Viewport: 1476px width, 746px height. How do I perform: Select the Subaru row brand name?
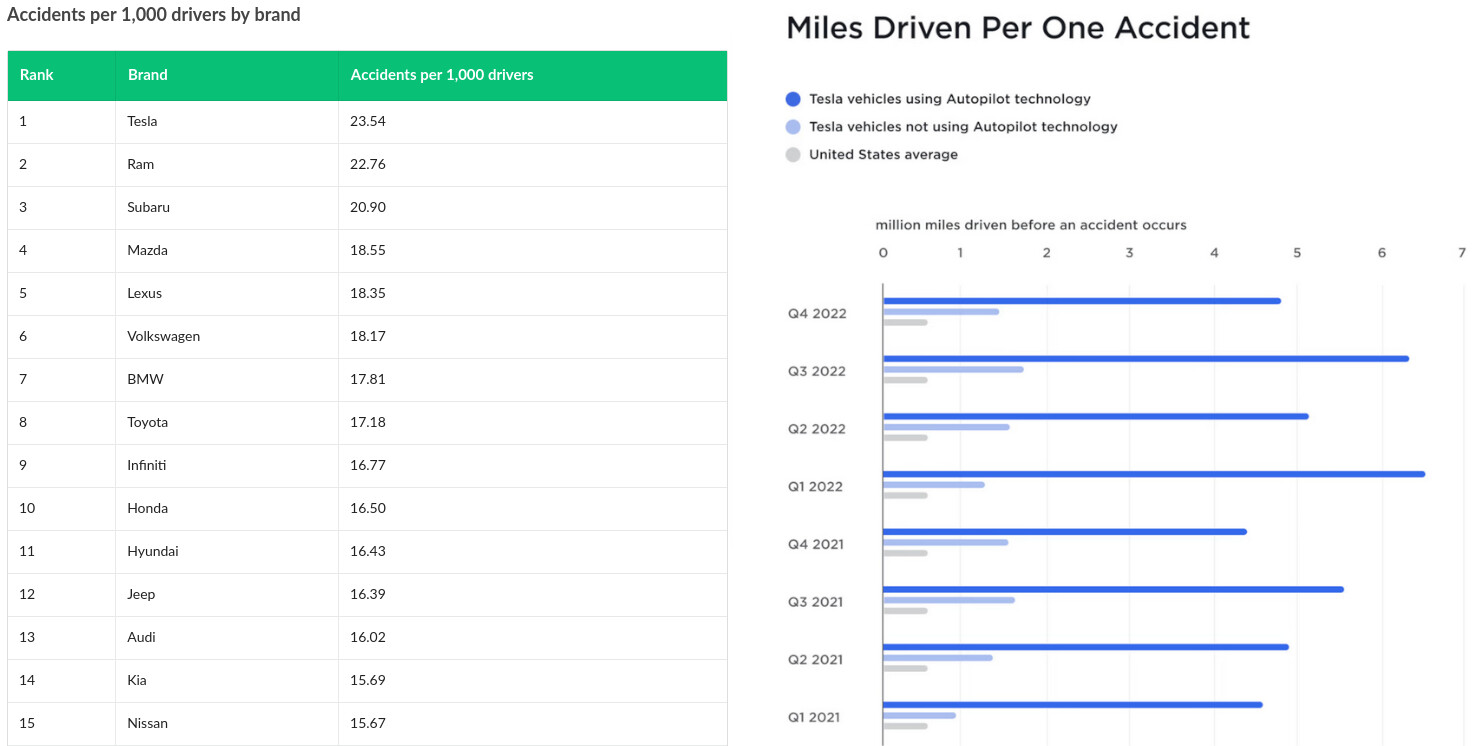pyautogui.click(x=149, y=207)
